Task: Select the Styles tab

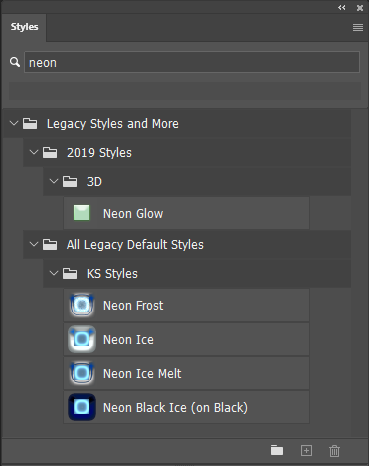Action: point(24,27)
